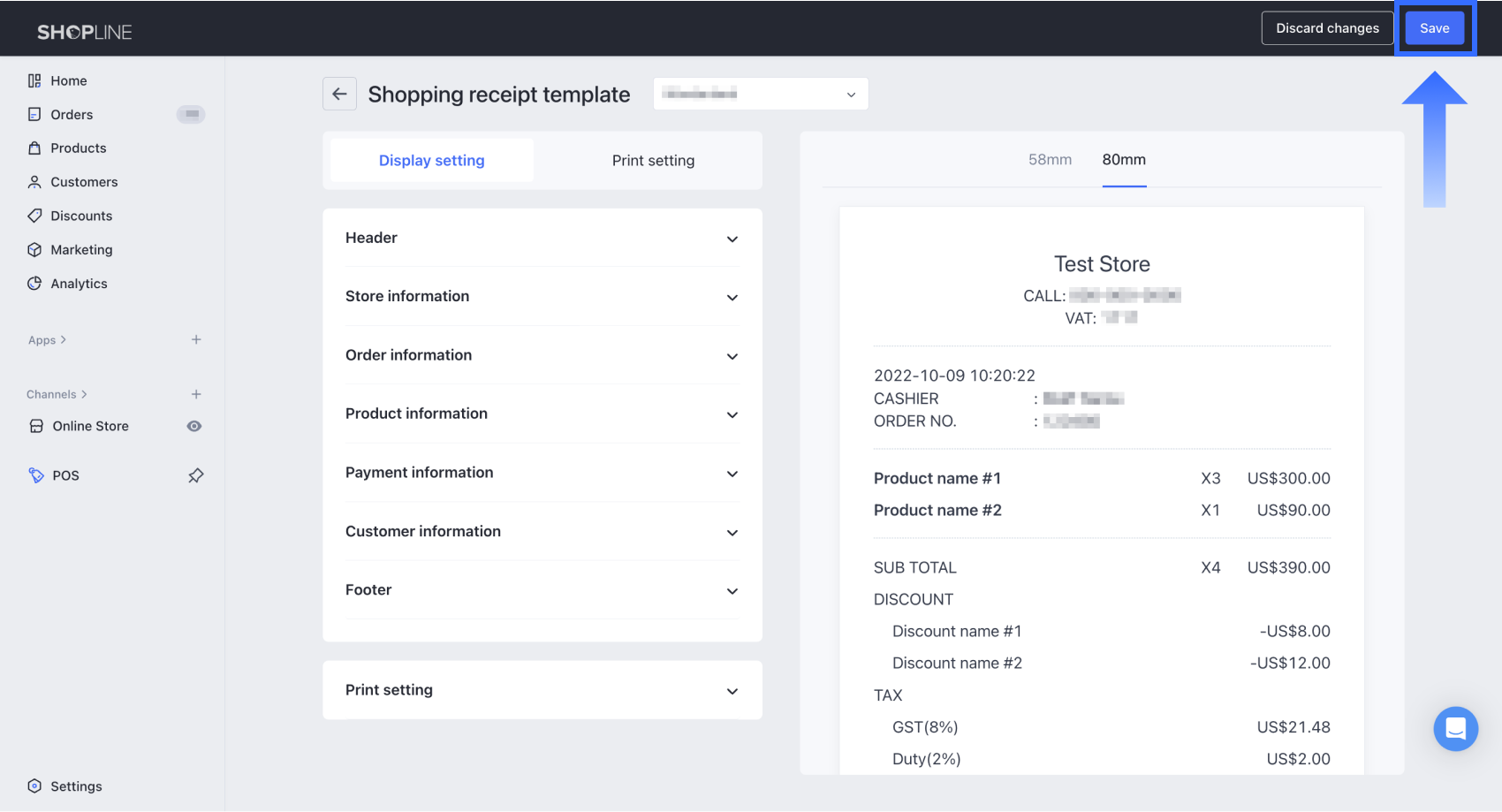Go to Analytics in sidebar
The width and height of the screenshot is (1502, 812).
79,284
